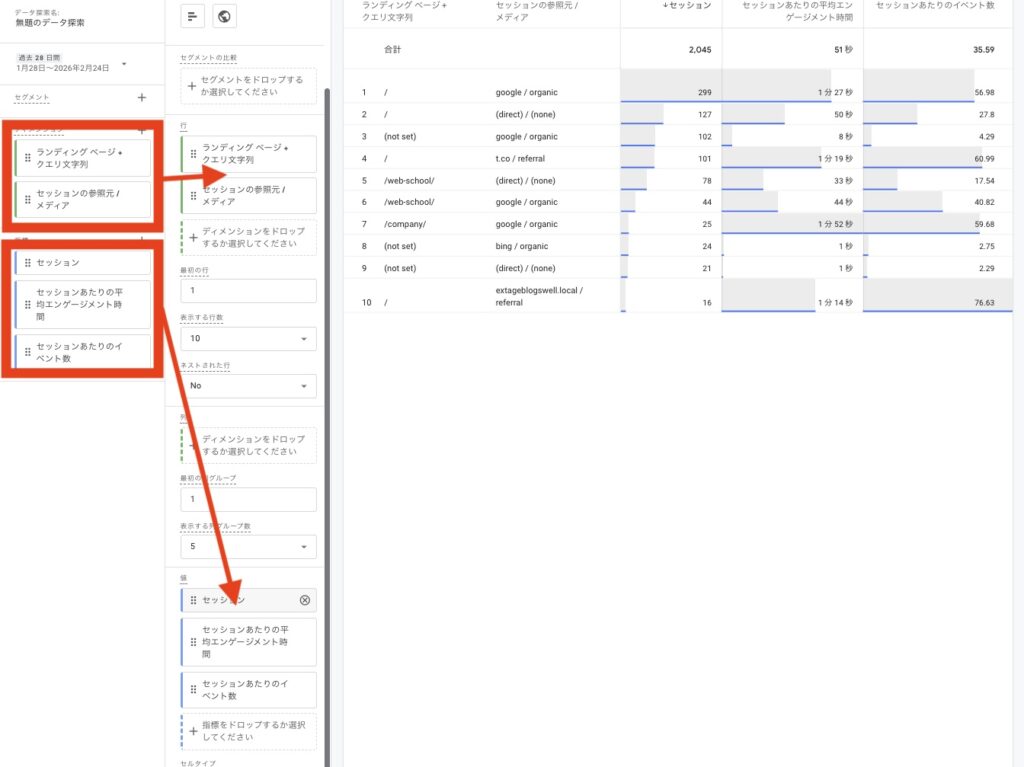Select the geo map visualization icon

point(225,16)
